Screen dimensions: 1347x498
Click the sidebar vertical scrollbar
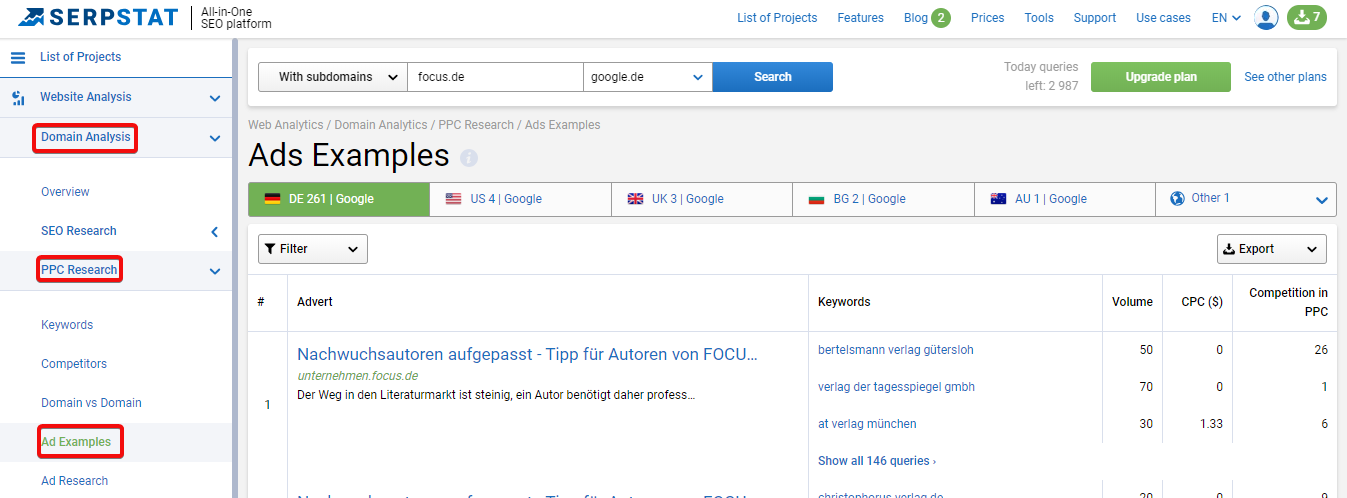click(x=235, y=268)
